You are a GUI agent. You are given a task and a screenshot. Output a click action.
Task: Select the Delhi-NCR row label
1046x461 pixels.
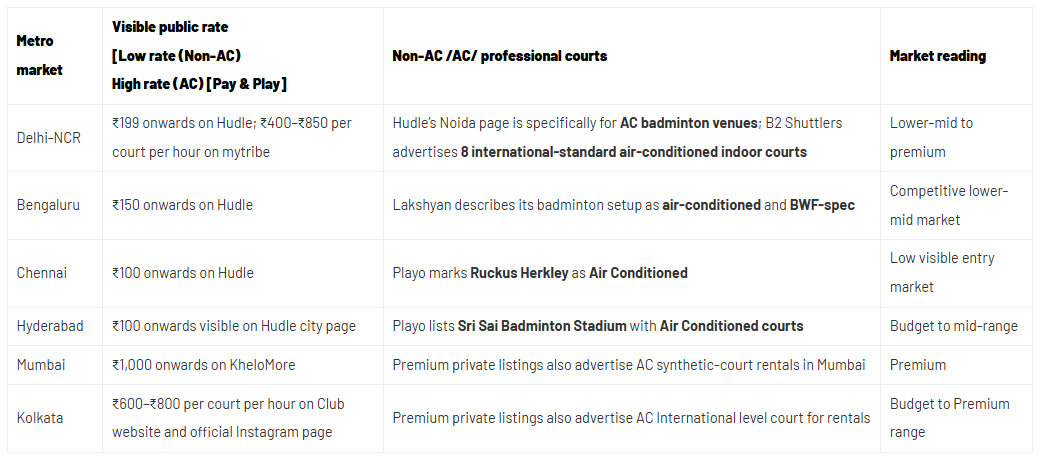coord(49,138)
